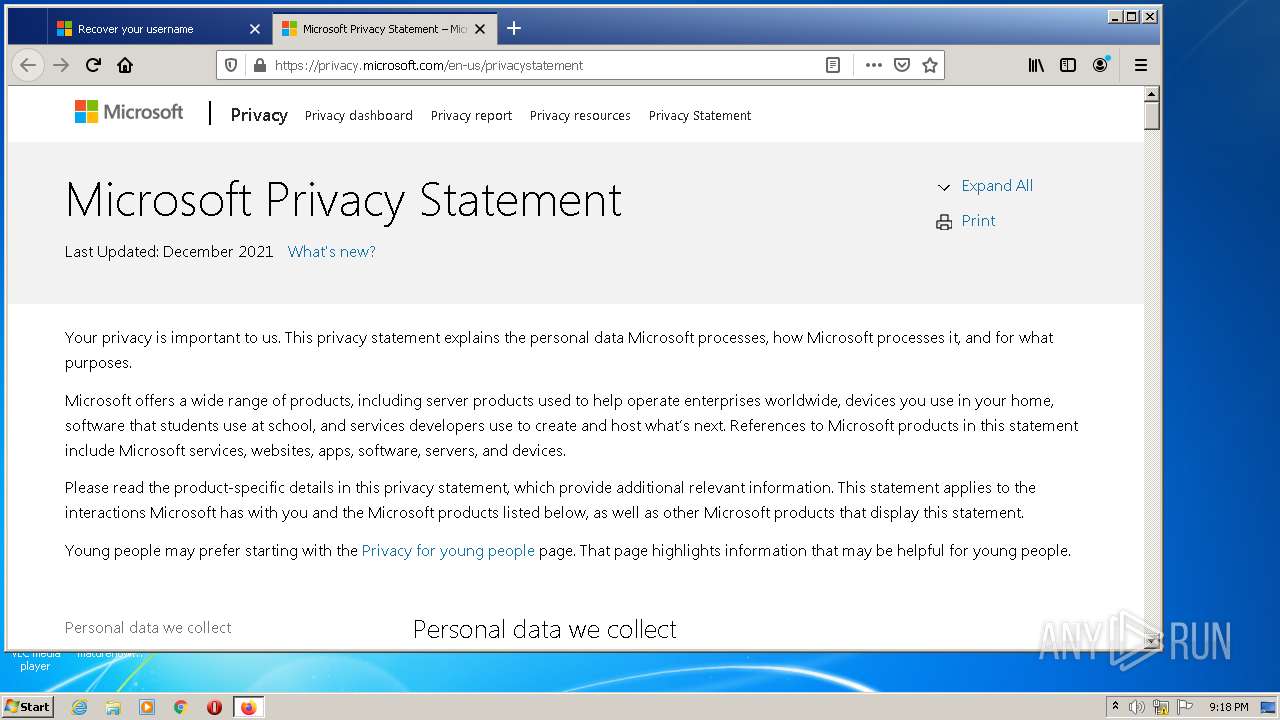The image size is (1280, 720).
Task: Click the forward navigation arrow
Action: coord(61,65)
